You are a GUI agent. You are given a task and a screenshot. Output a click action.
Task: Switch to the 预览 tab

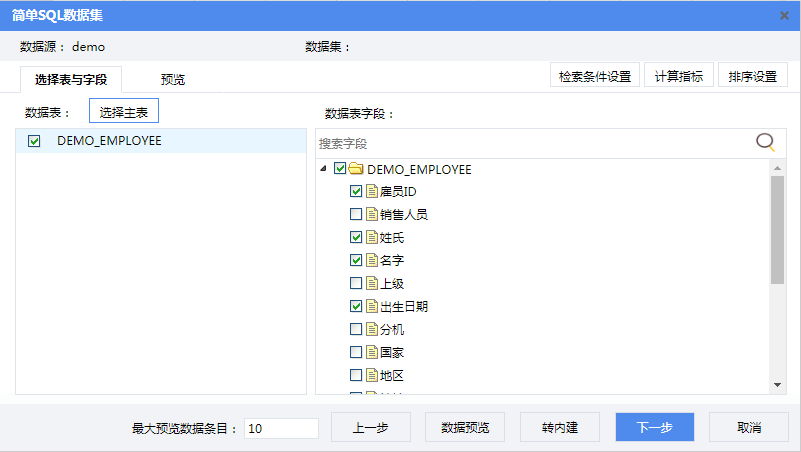tap(173, 79)
